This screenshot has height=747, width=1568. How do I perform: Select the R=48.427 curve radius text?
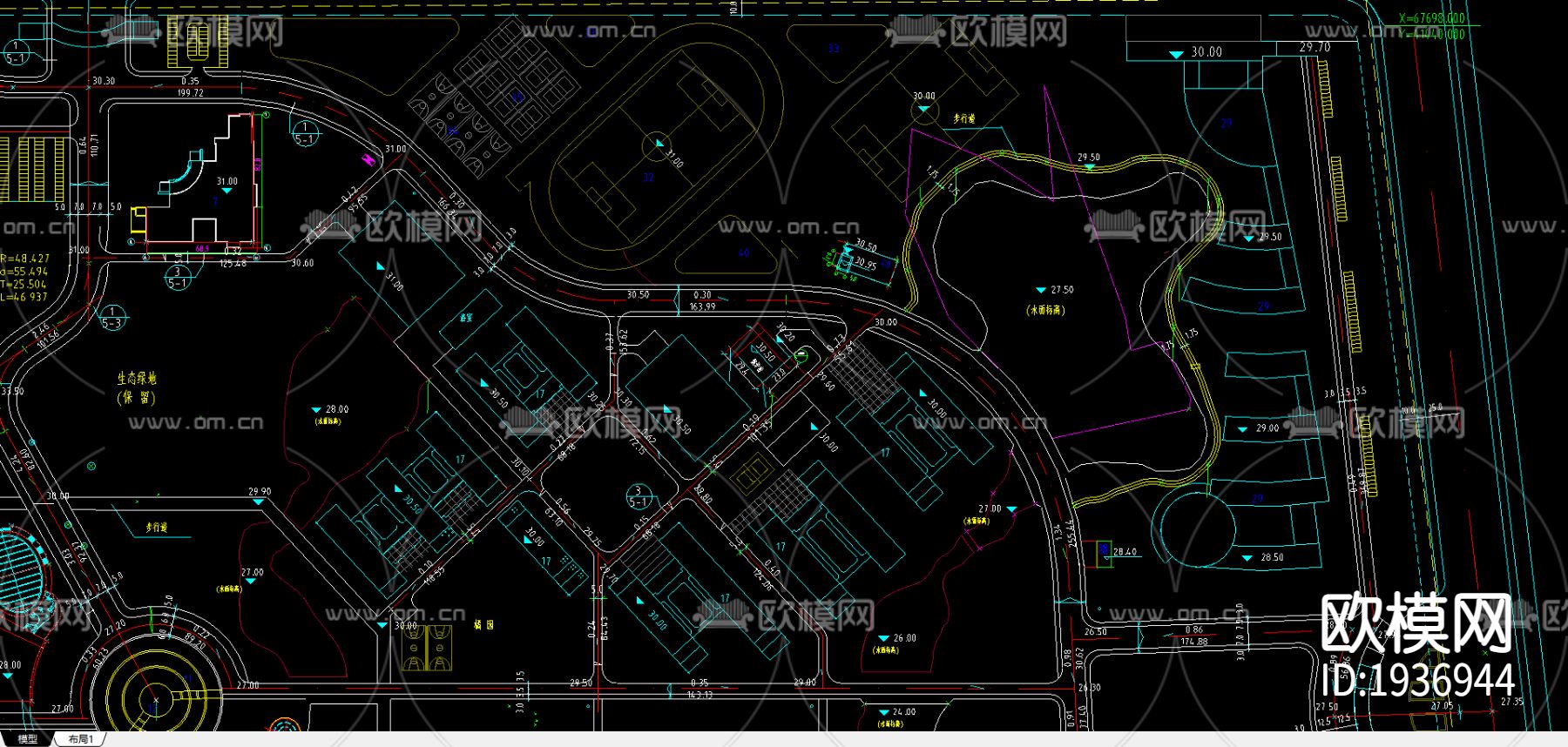24,259
